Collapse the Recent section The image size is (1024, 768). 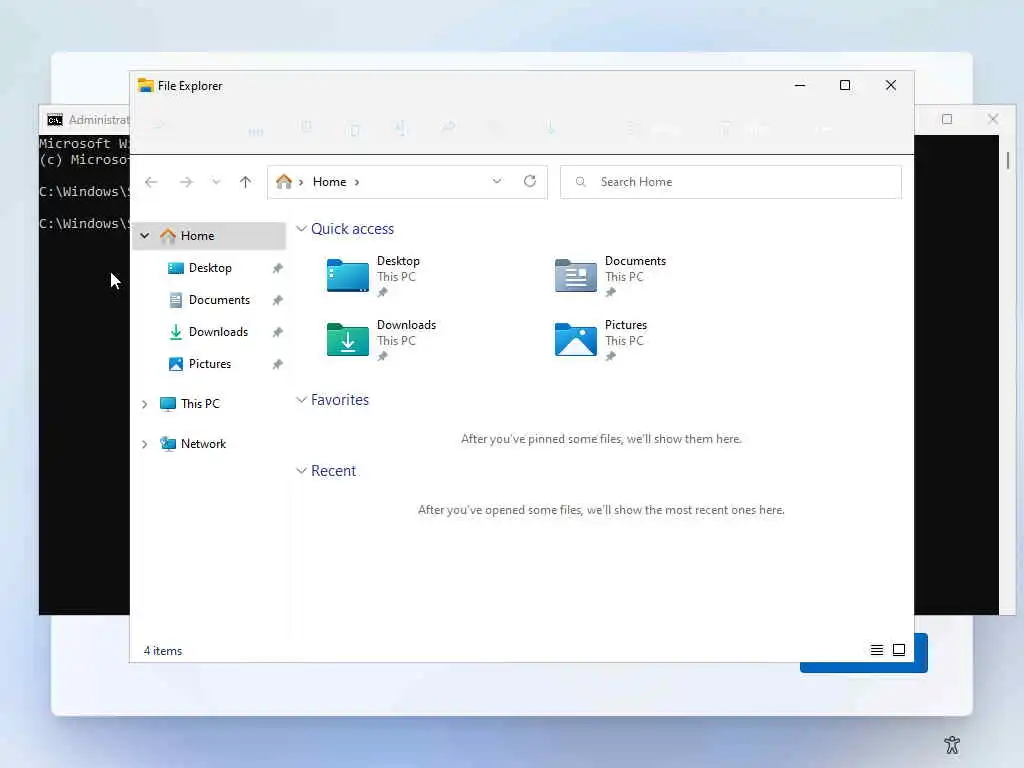coord(301,470)
